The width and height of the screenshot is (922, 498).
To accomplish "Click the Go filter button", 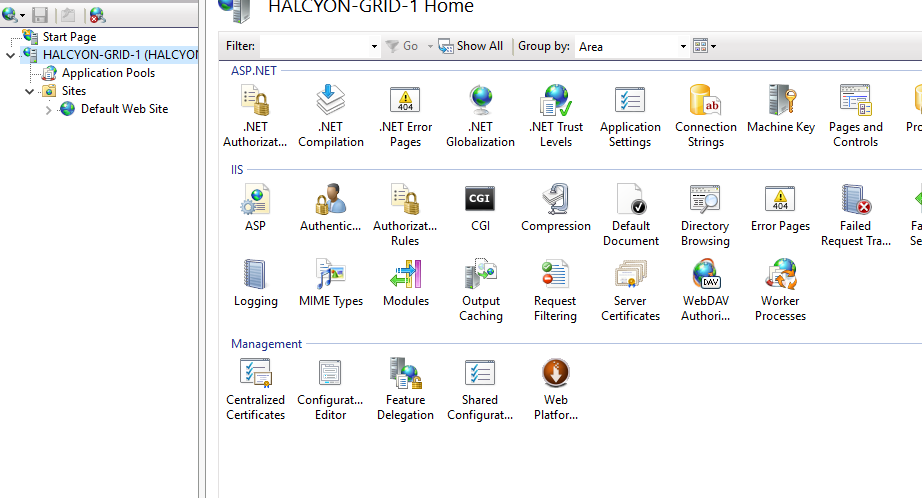I will 402,46.
